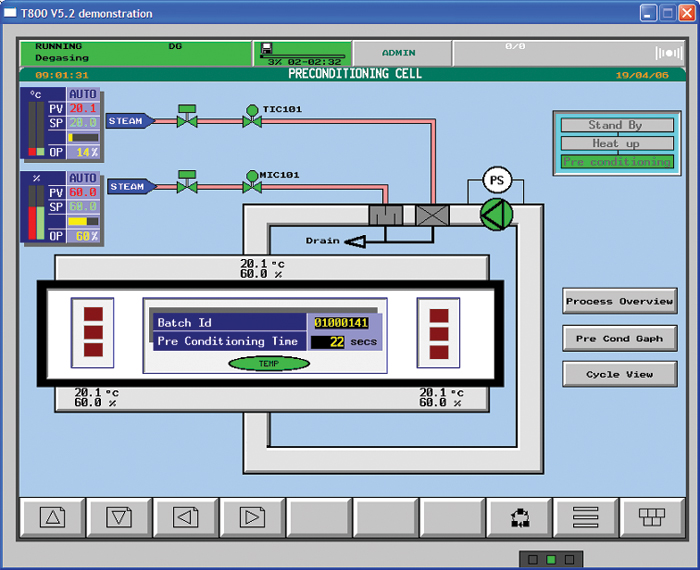Click temperature setpoint value 20.0
The height and width of the screenshot is (570, 700).
pos(83,123)
